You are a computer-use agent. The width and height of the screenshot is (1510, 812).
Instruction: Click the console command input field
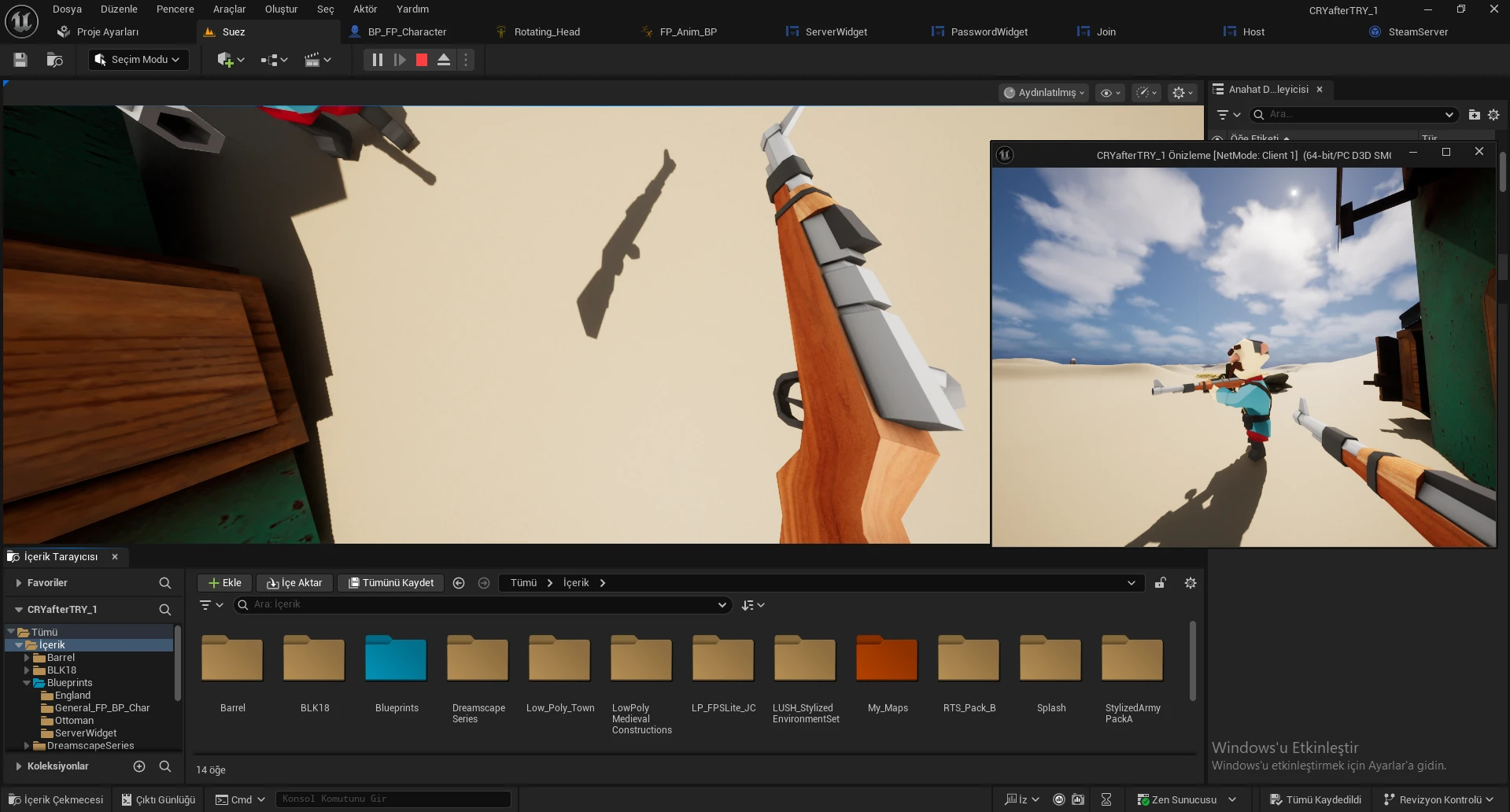pos(392,799)
